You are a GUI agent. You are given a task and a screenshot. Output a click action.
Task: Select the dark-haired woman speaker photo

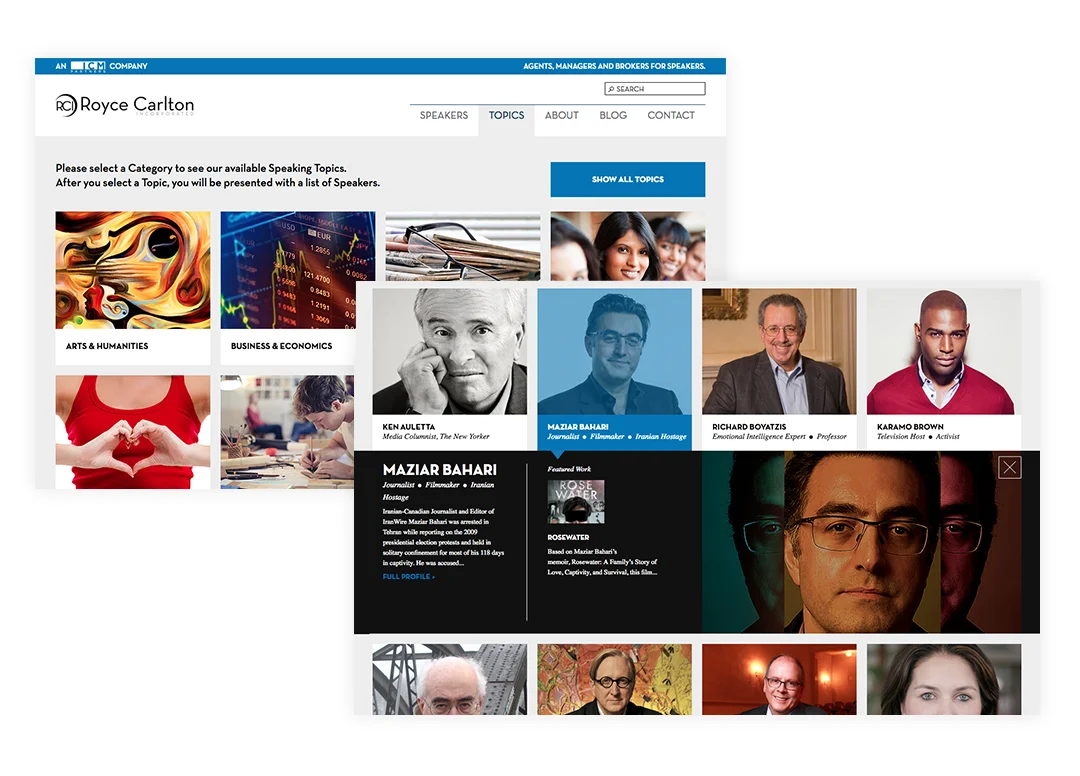click(x=944, y=679)
